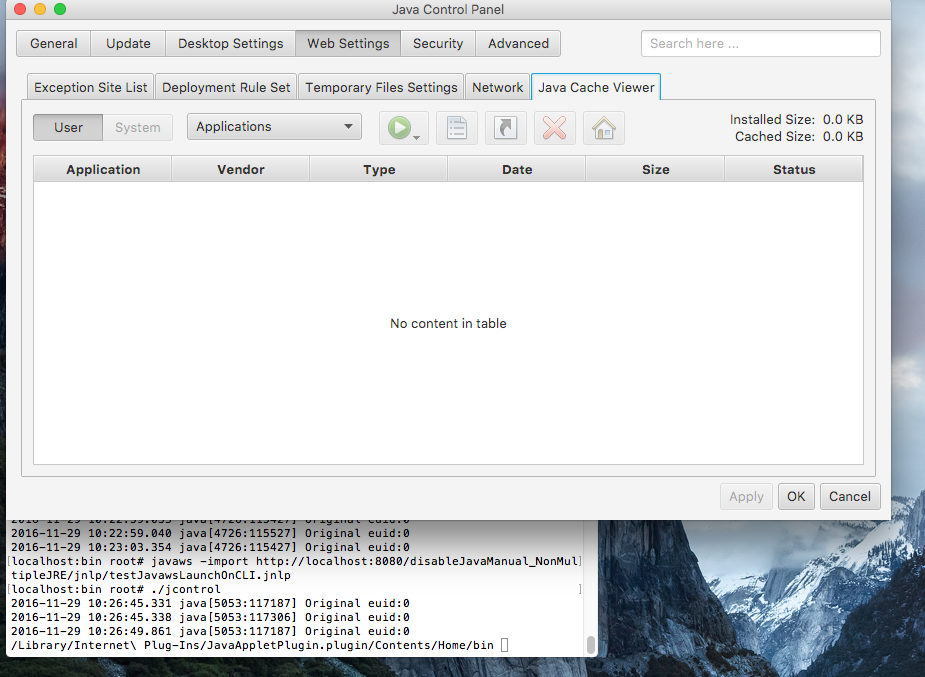
Task: Click the Terminal line with timestamp 10:26:49.861
Action: (x=210, y=631)
